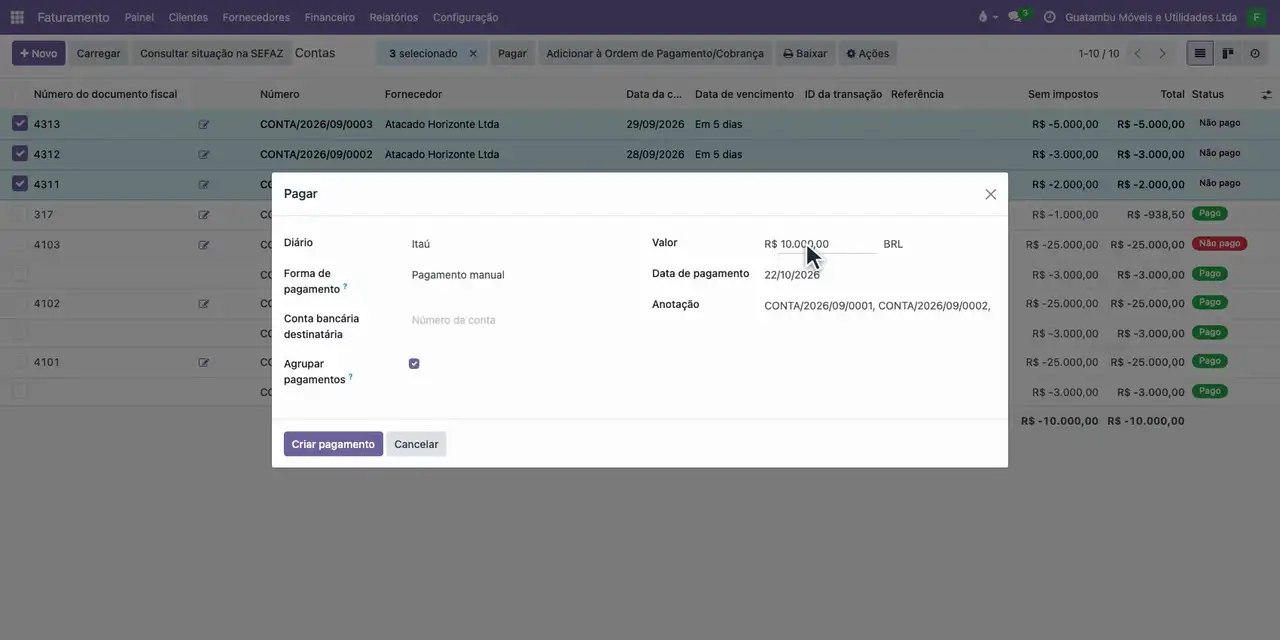Untick checkbox for document 4311
1280x640 pixels.
click(20, 184)
